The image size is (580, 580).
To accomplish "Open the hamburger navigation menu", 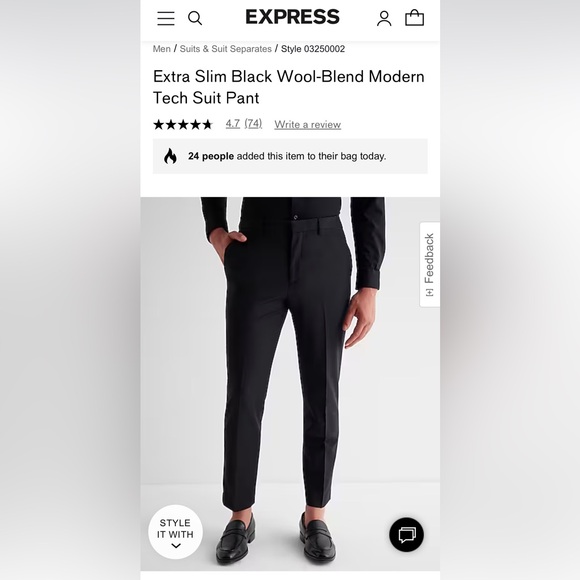I will tap(166, 18).
